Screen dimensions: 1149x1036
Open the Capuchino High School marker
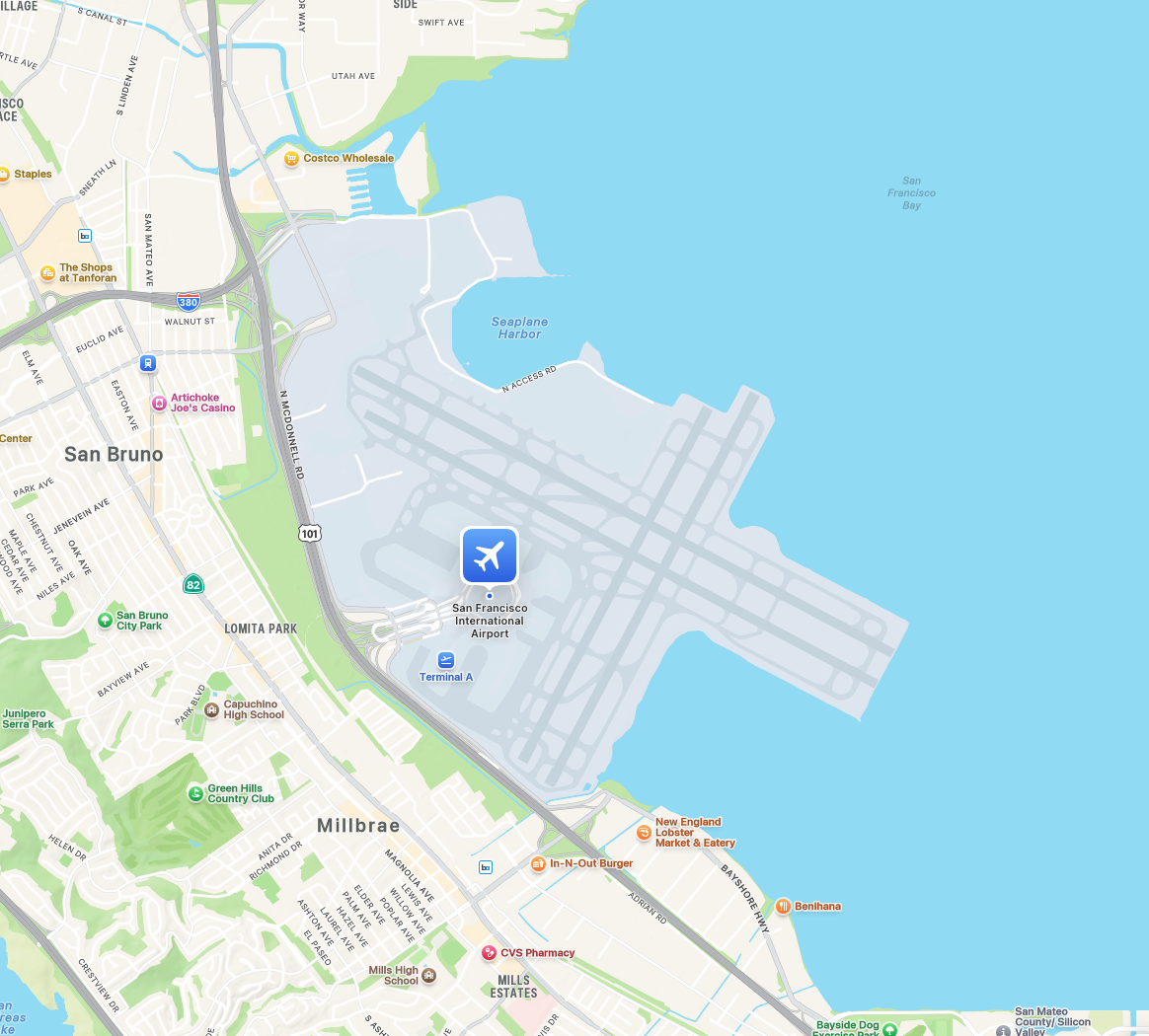[x=212, y=709]
